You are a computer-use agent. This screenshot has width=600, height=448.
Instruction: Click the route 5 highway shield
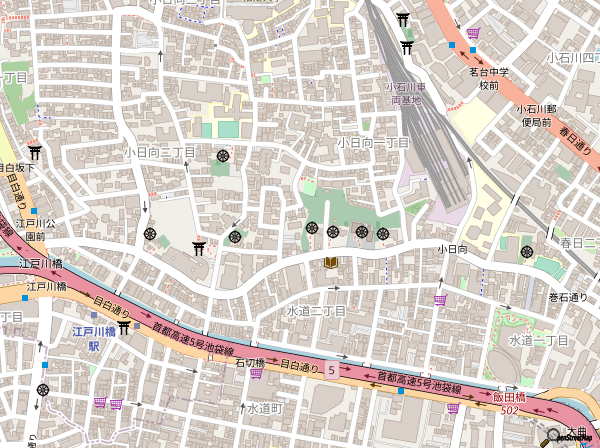(x=330, y=371)
